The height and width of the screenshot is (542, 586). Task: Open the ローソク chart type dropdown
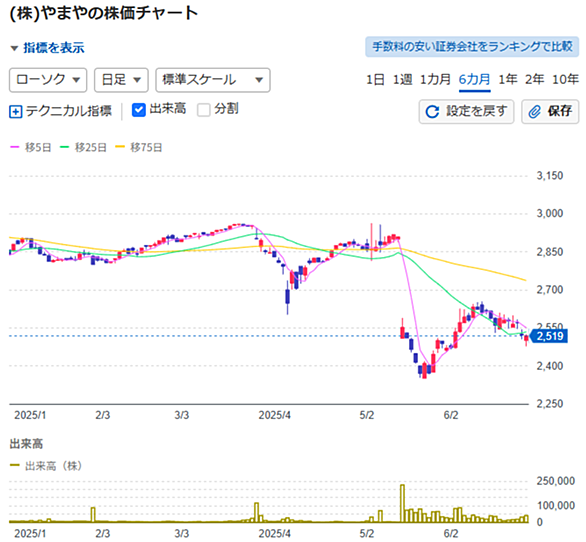coord(48,80)
